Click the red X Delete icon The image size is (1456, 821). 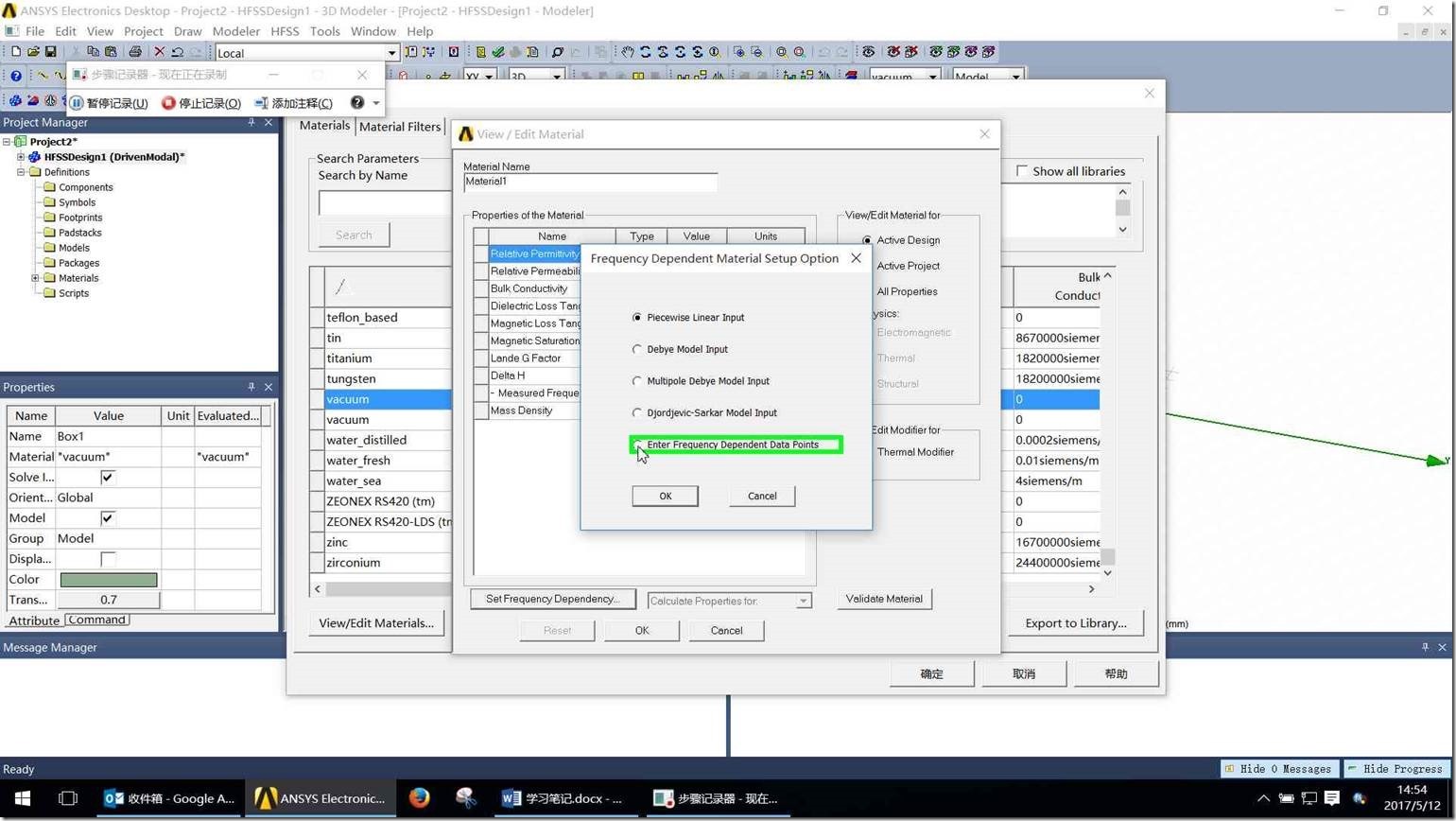159,52
